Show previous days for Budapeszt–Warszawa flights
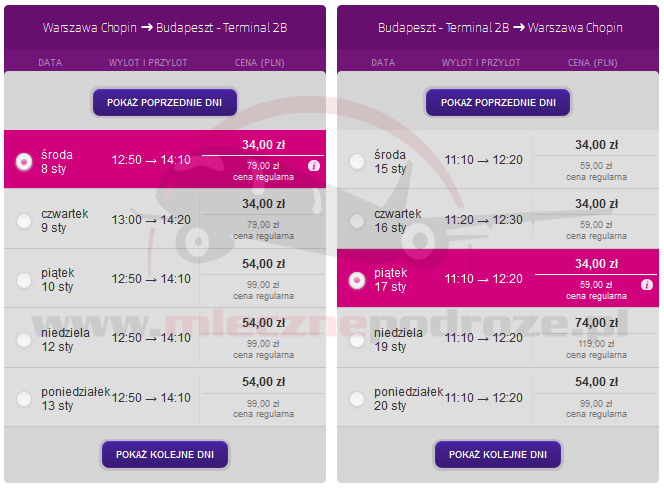 498,102
